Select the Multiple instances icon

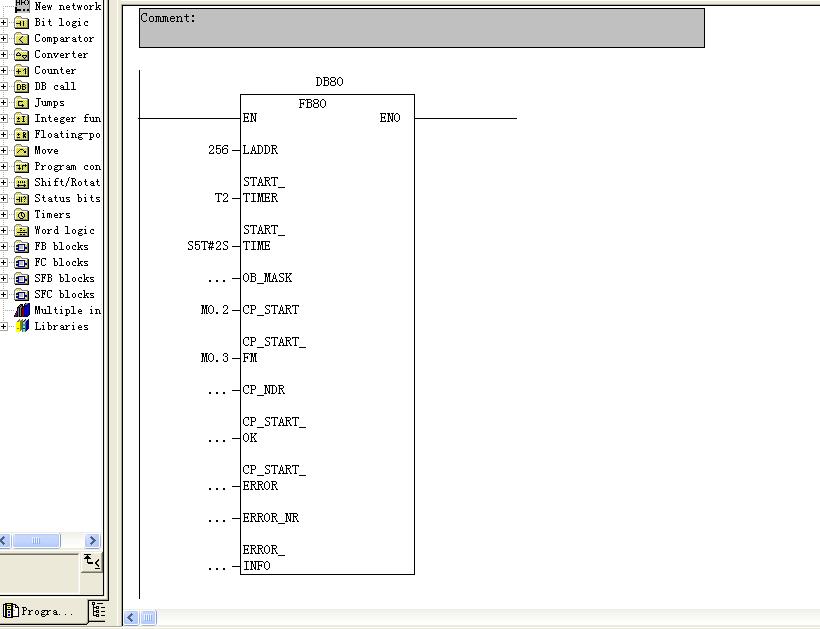[21, 310]
